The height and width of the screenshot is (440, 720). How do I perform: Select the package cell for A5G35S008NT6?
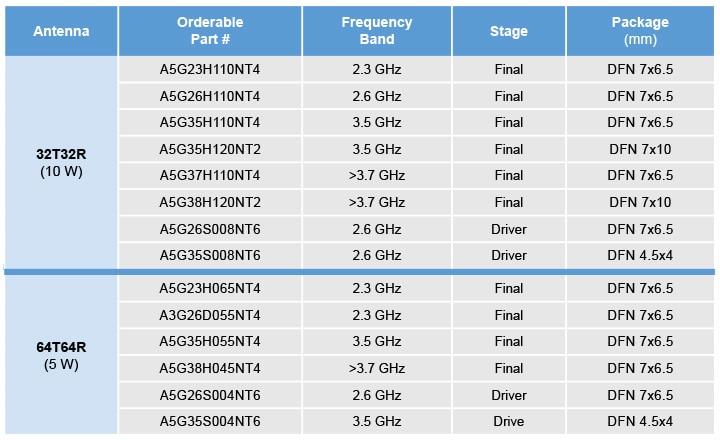[x=640, y=255]
